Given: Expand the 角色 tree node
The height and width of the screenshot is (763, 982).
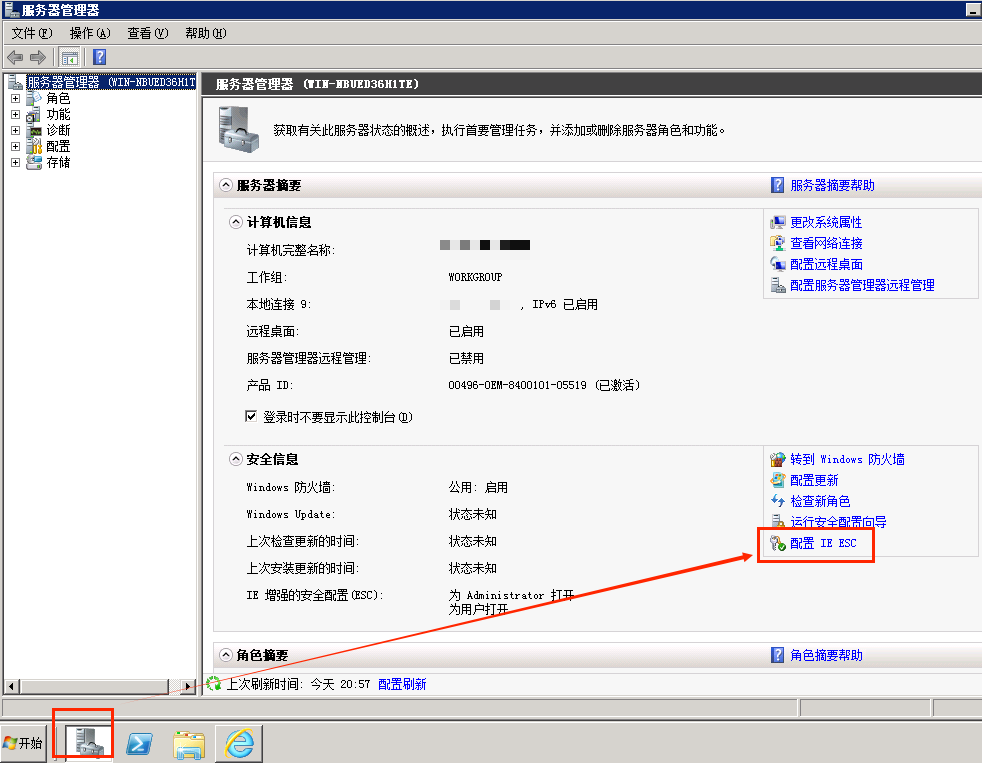Looking at the screenshot, I should pyautogui.click(x=15, y=99).
